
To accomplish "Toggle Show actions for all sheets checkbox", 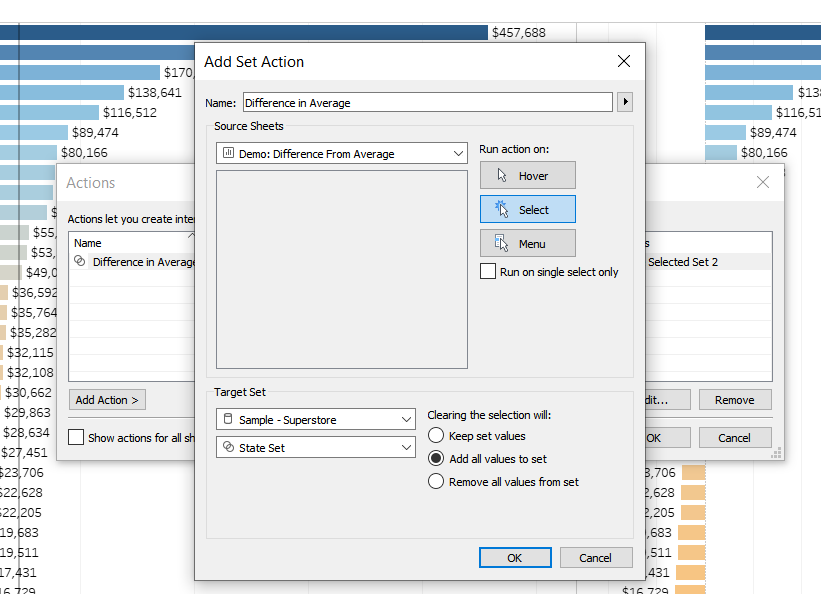I will click(76, 438).
